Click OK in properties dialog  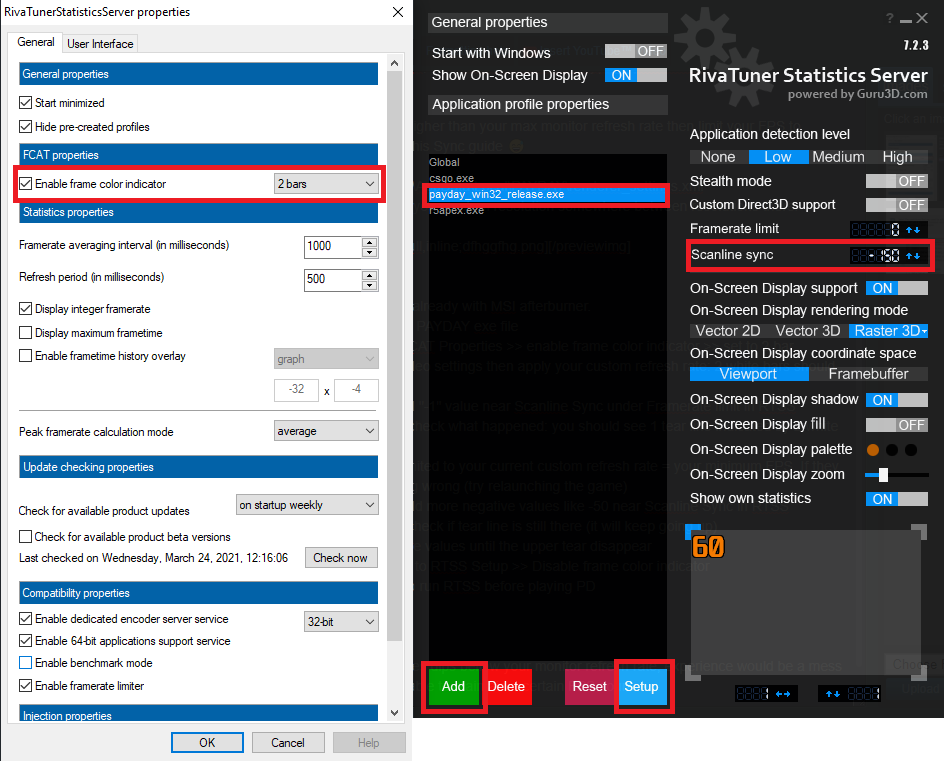click(207, 742)
